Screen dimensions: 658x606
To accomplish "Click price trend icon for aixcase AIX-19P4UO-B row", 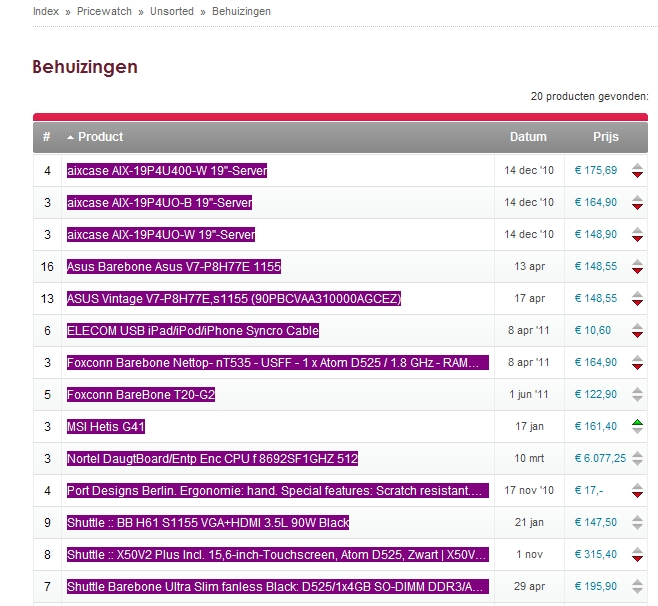I will click(x=637, y=203).
